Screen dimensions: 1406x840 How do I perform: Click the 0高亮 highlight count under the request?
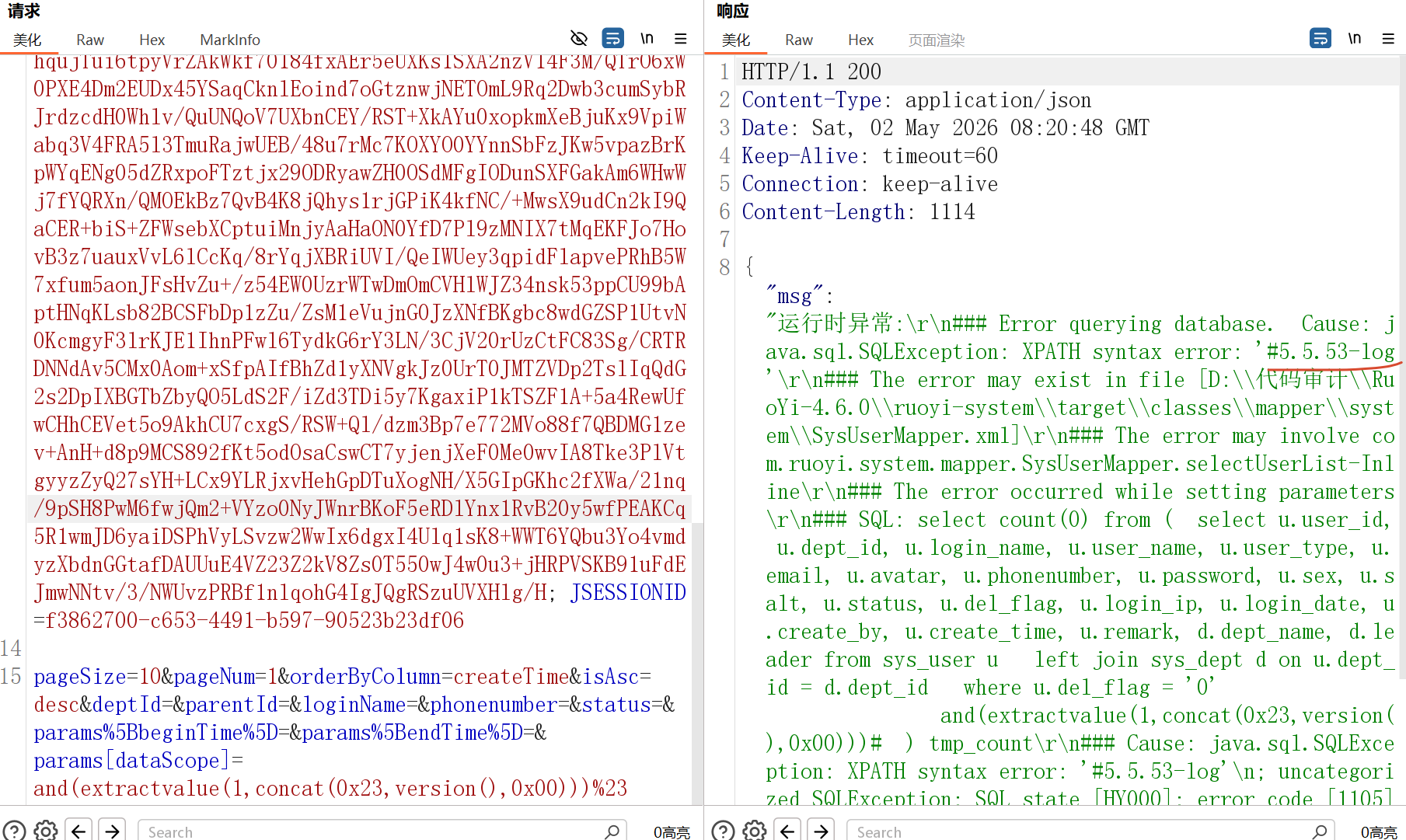(672, 831)
